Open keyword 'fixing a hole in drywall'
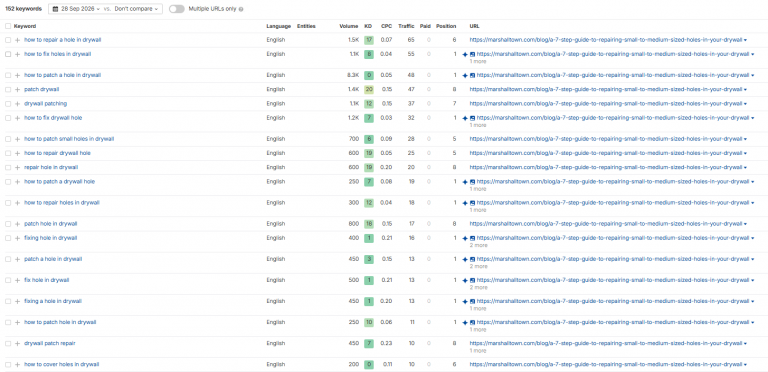768x372 pixels. pos(53,302)
